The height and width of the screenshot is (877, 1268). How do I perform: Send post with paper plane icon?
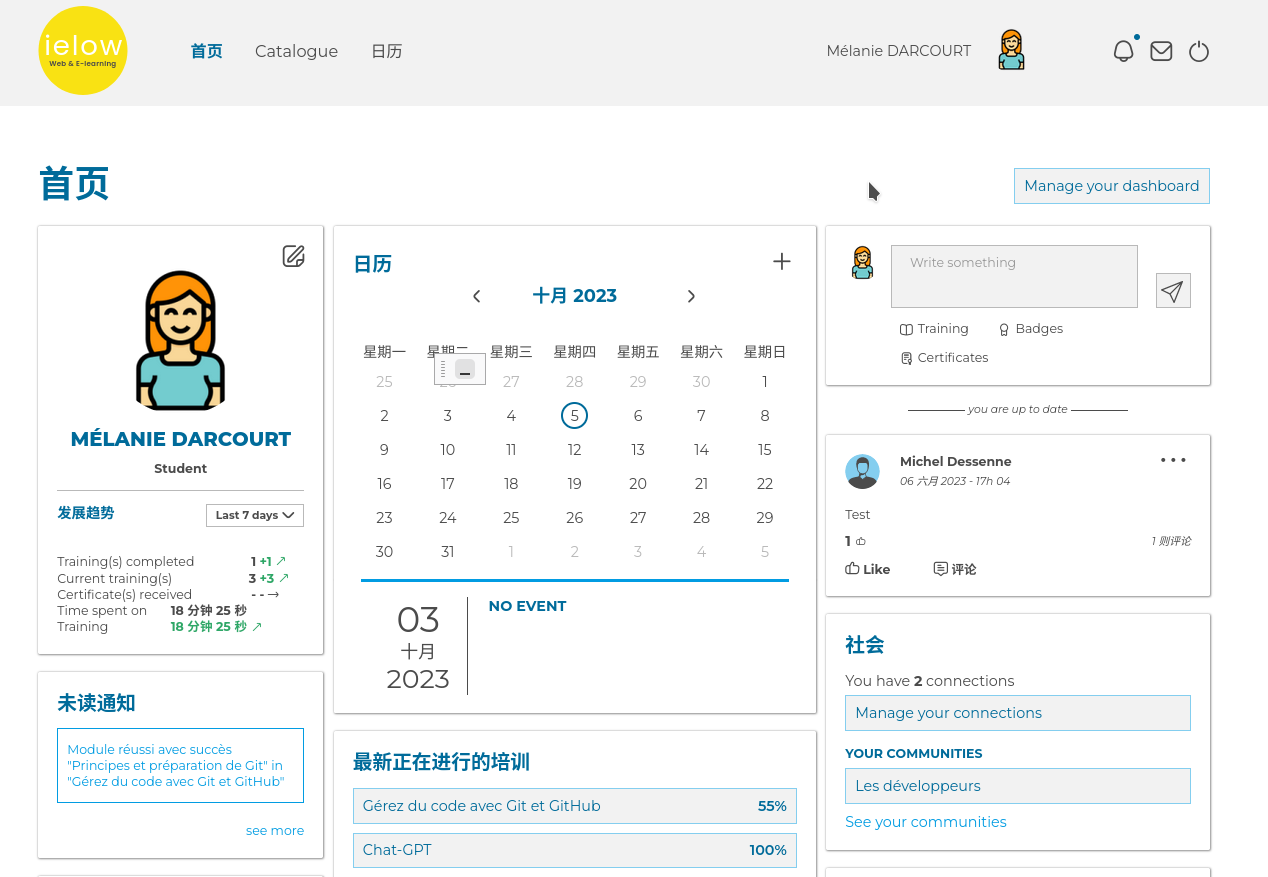(1173, 291)
